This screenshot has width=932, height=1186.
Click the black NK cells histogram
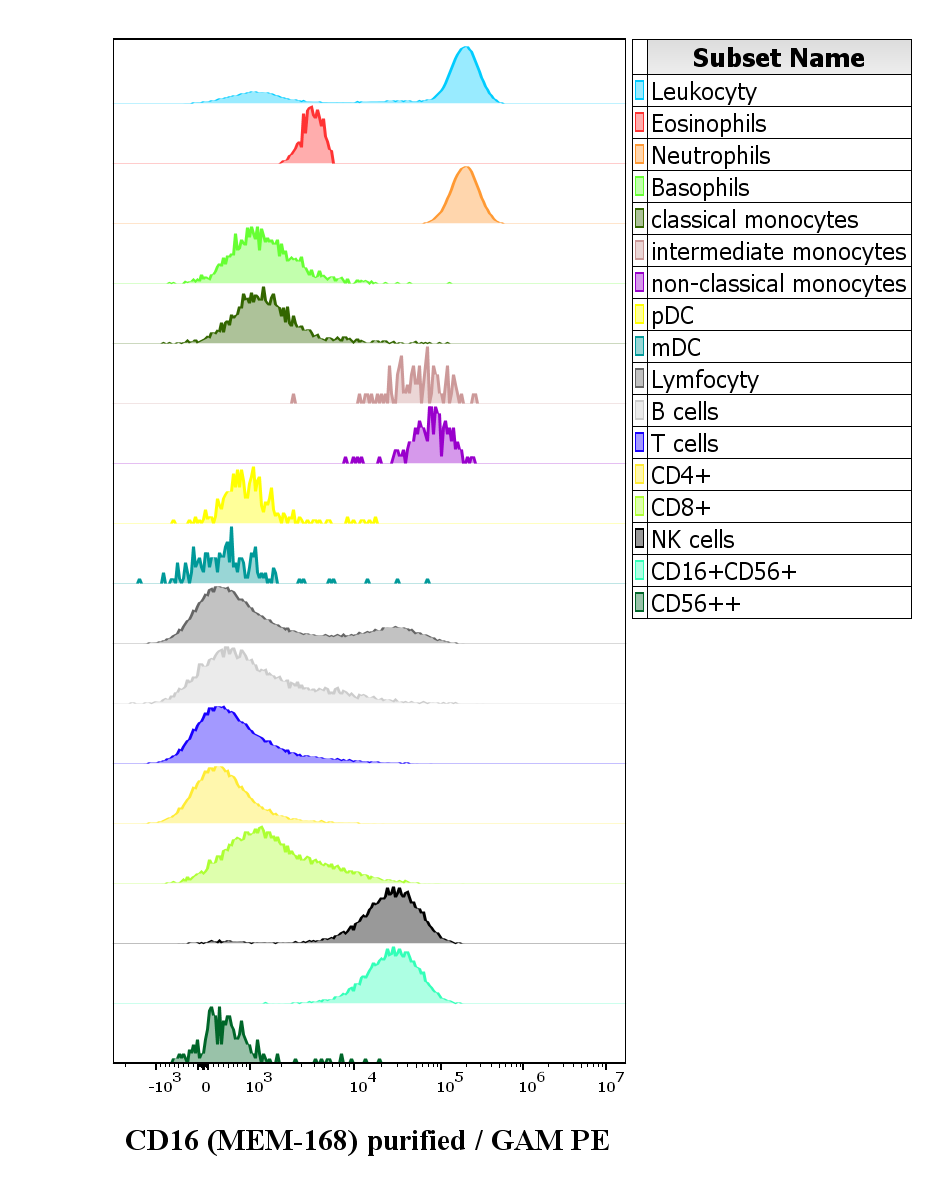pyautogui.click(x=393, y=917)
